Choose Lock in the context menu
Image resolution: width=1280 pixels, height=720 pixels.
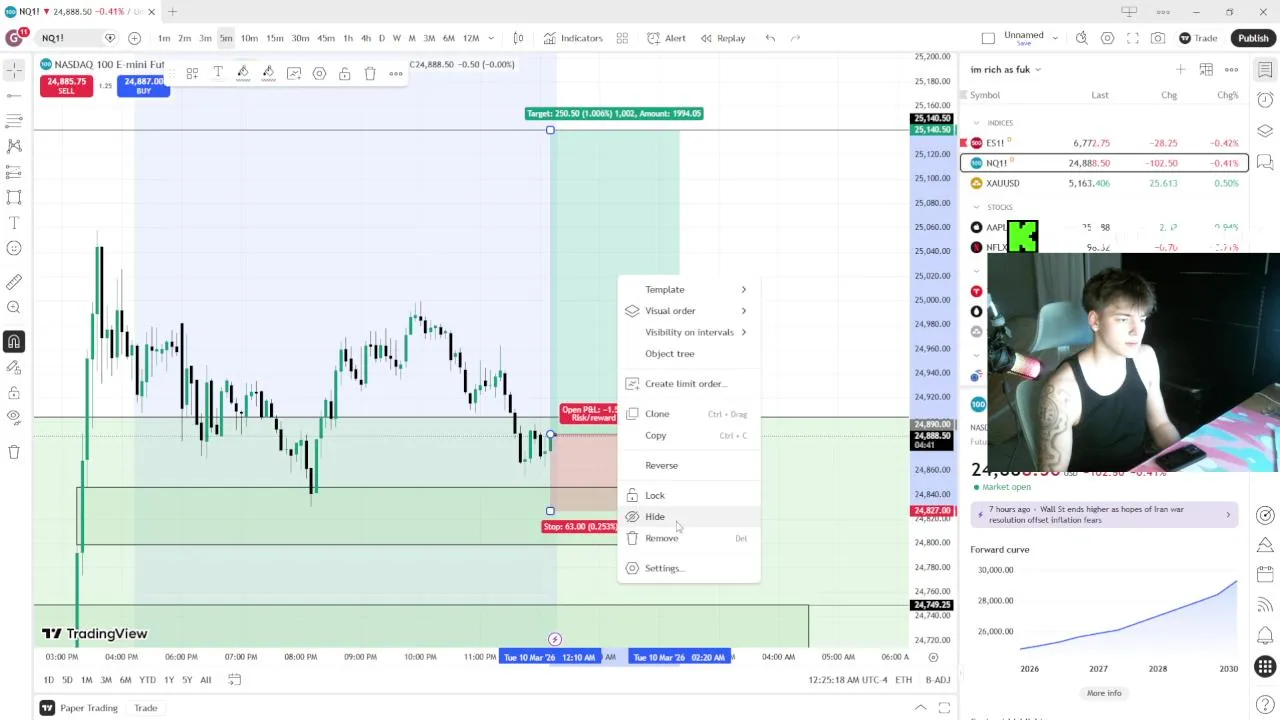689,495
